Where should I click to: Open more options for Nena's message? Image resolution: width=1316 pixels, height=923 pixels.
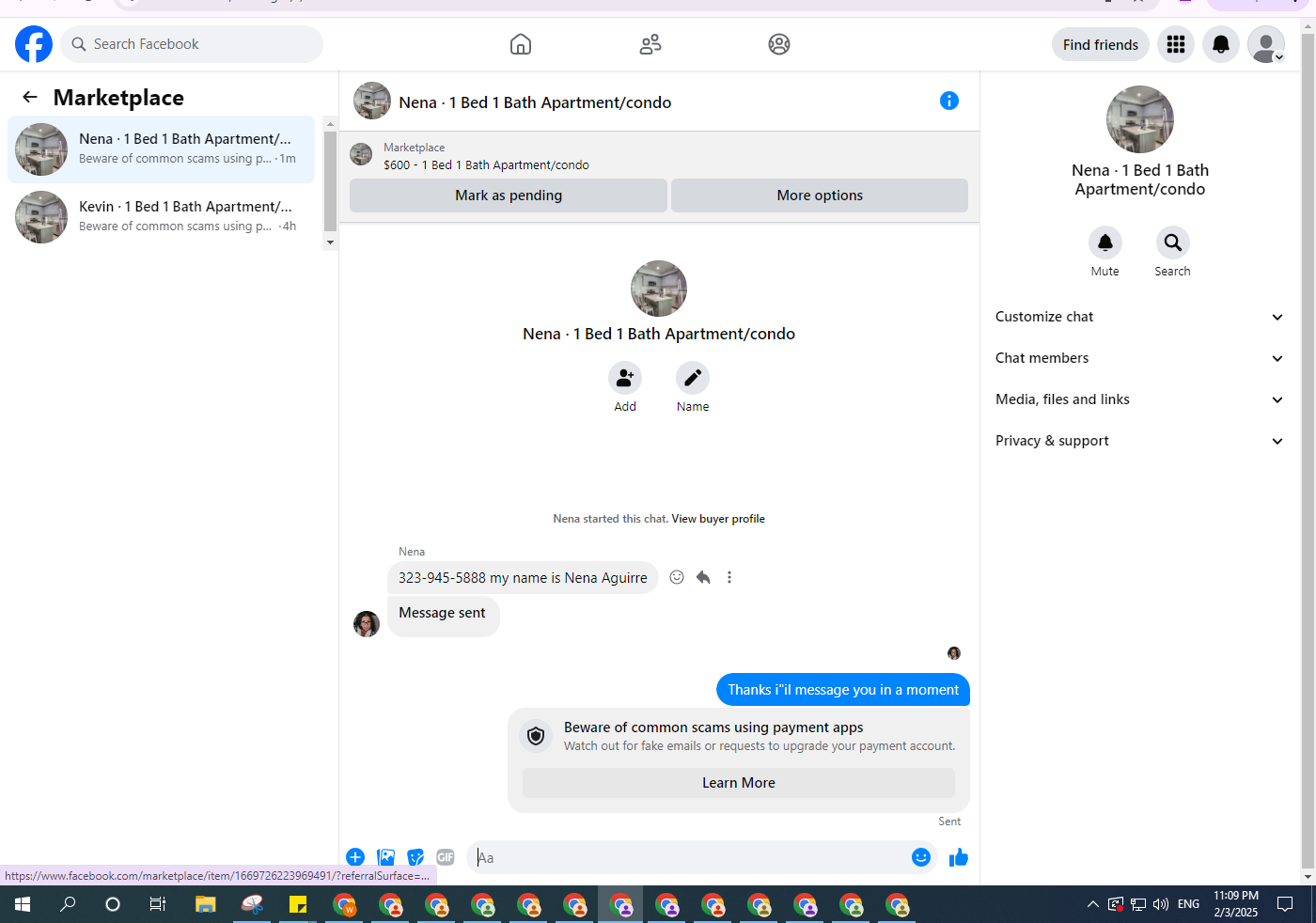(x=729, y=577)
